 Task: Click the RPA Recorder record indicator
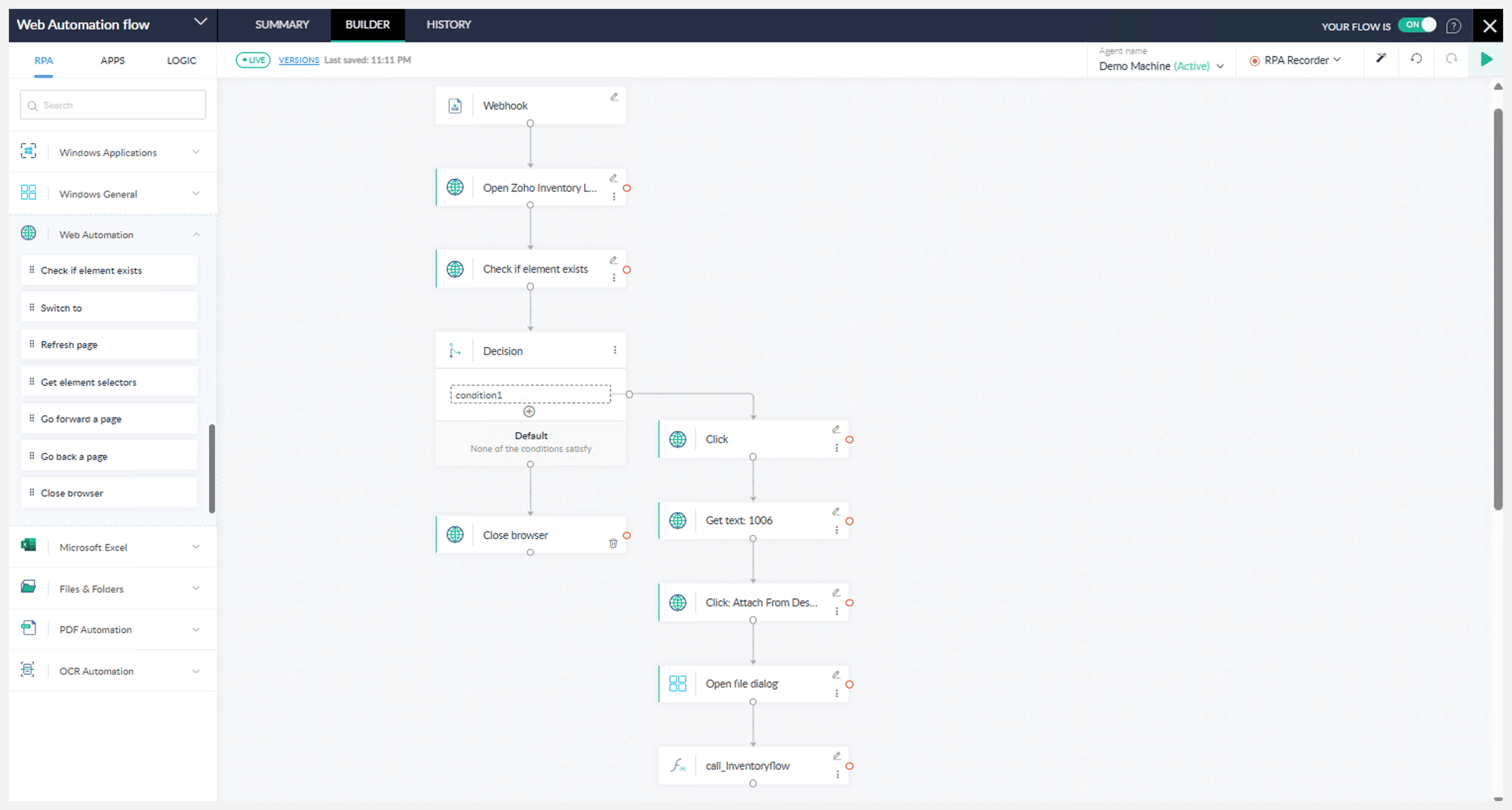[x=1254, y=60]
